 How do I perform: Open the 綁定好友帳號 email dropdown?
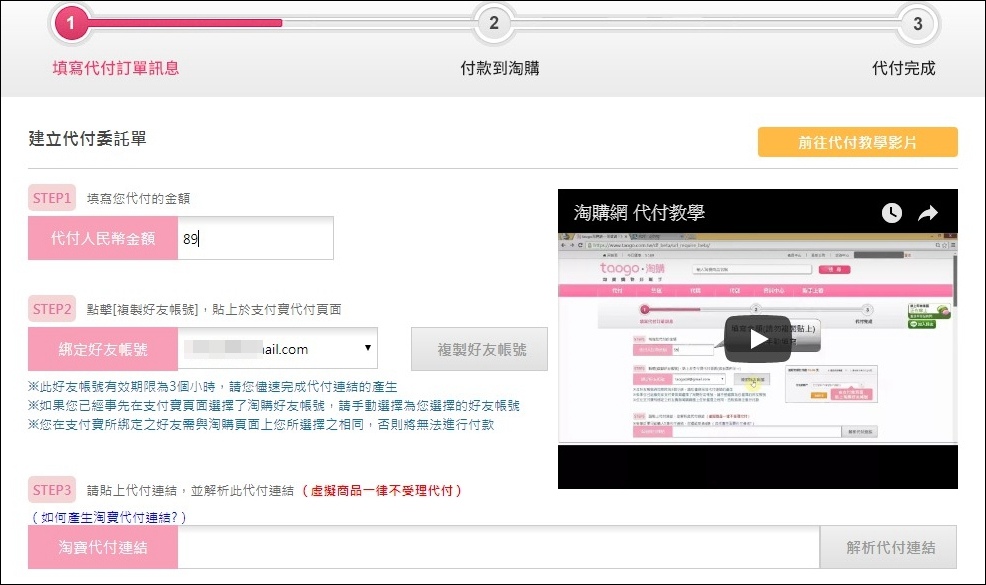pyautogui.click(x=278, y=348)
